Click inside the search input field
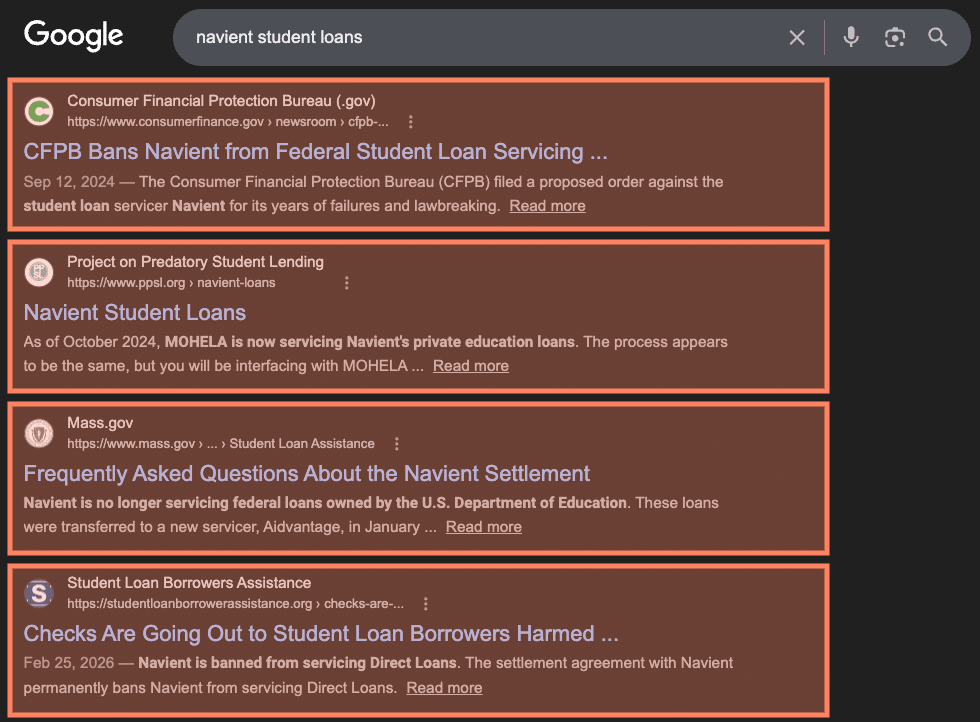980x722 pixels. point(400,37)
